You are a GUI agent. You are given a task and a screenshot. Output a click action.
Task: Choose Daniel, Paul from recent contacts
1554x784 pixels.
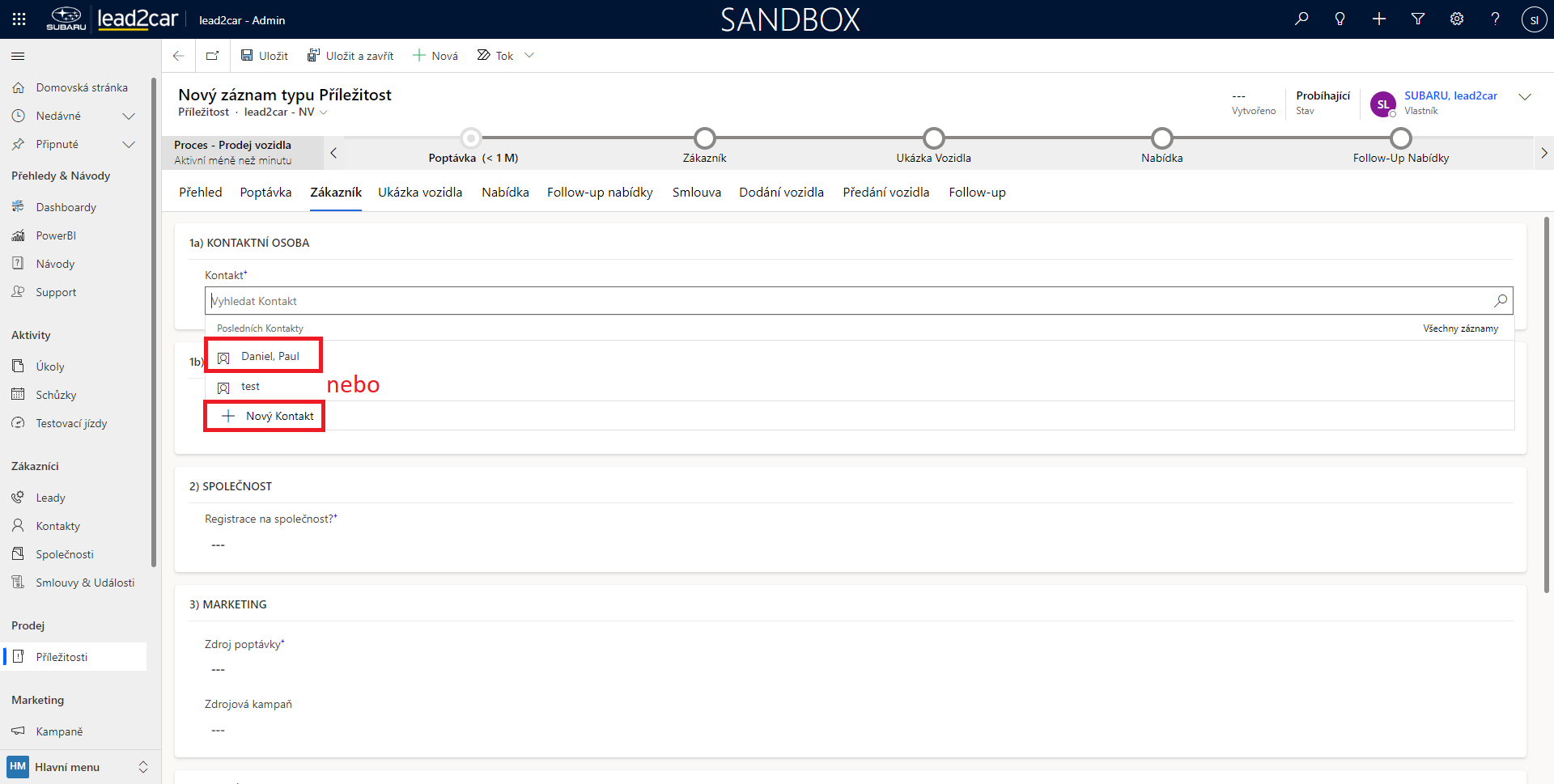270,356
